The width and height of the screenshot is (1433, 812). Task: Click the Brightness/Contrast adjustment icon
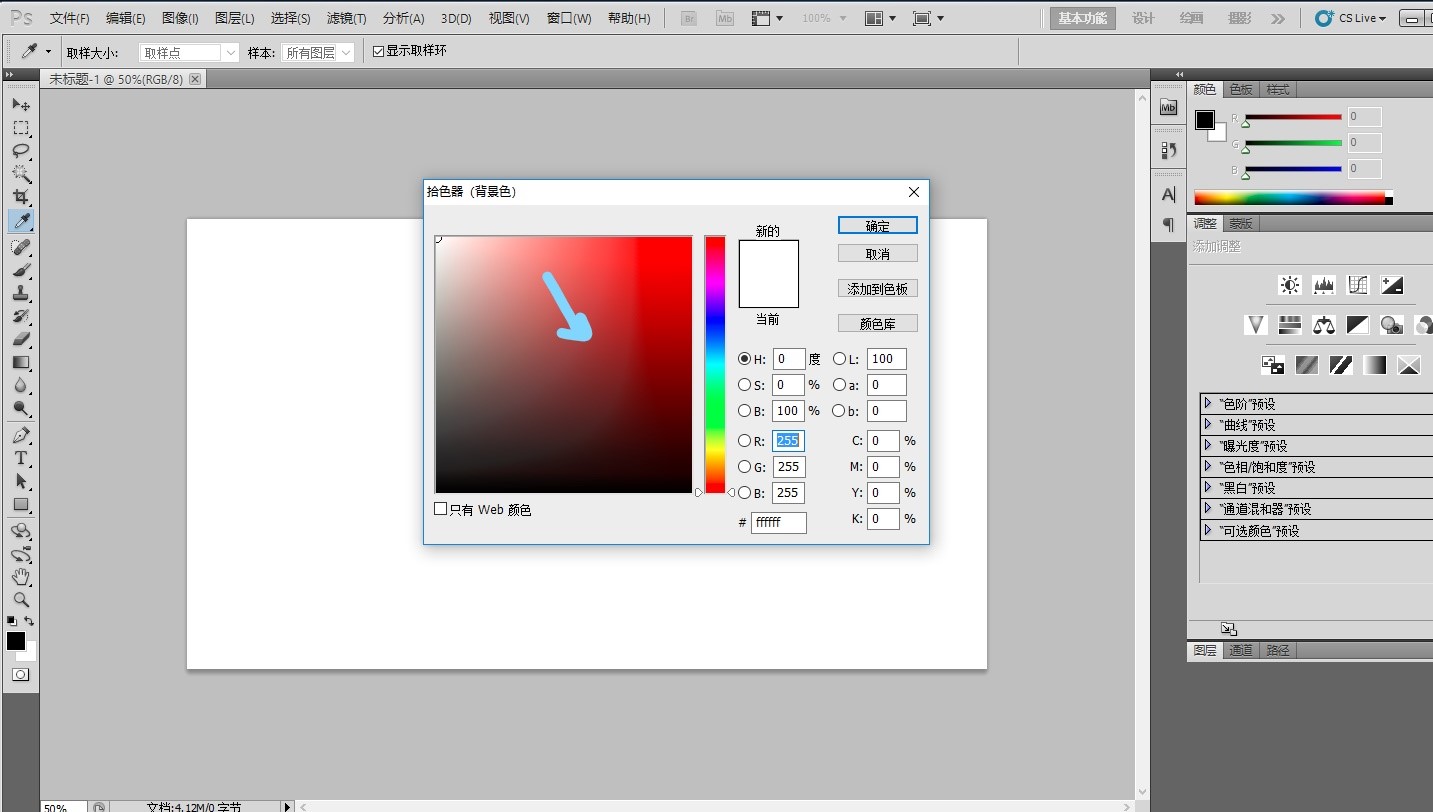(x=1290, y=285)
